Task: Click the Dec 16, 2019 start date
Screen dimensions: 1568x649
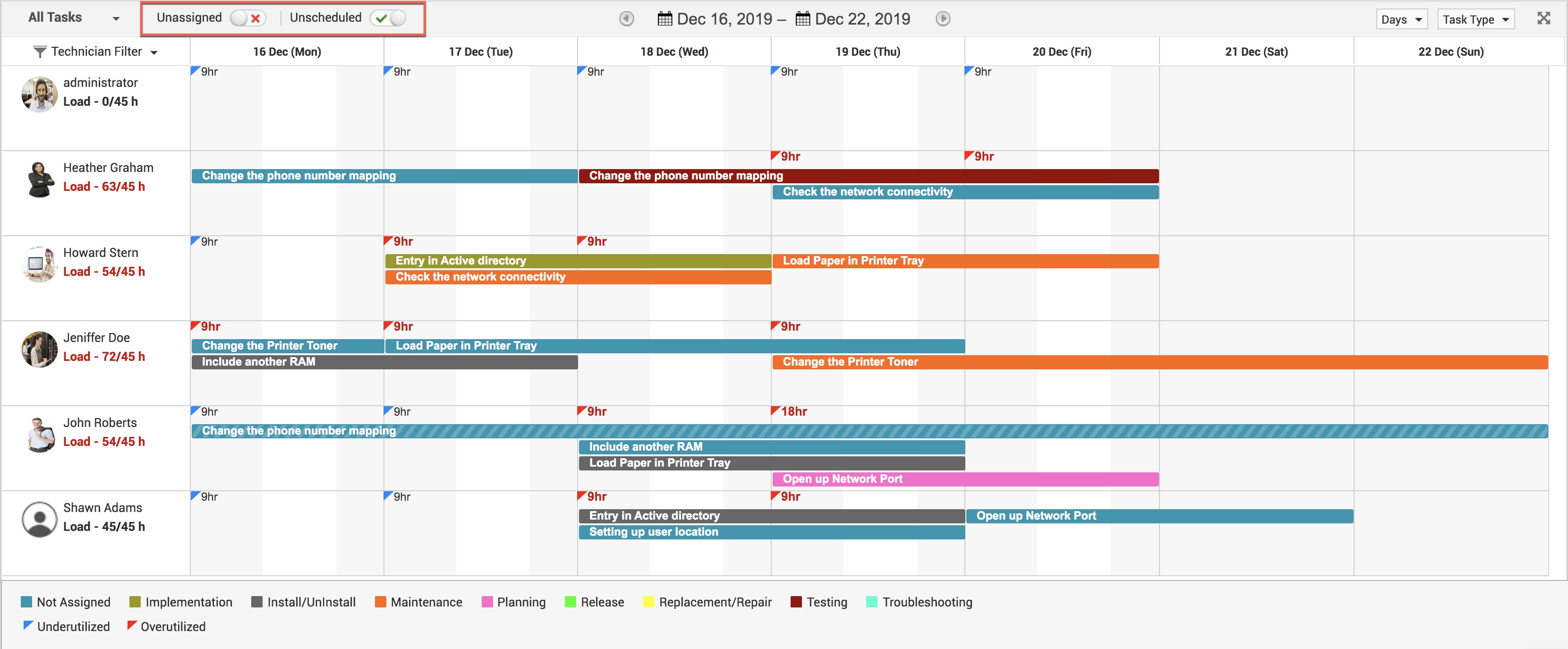Action: click(x=724, y=19)
